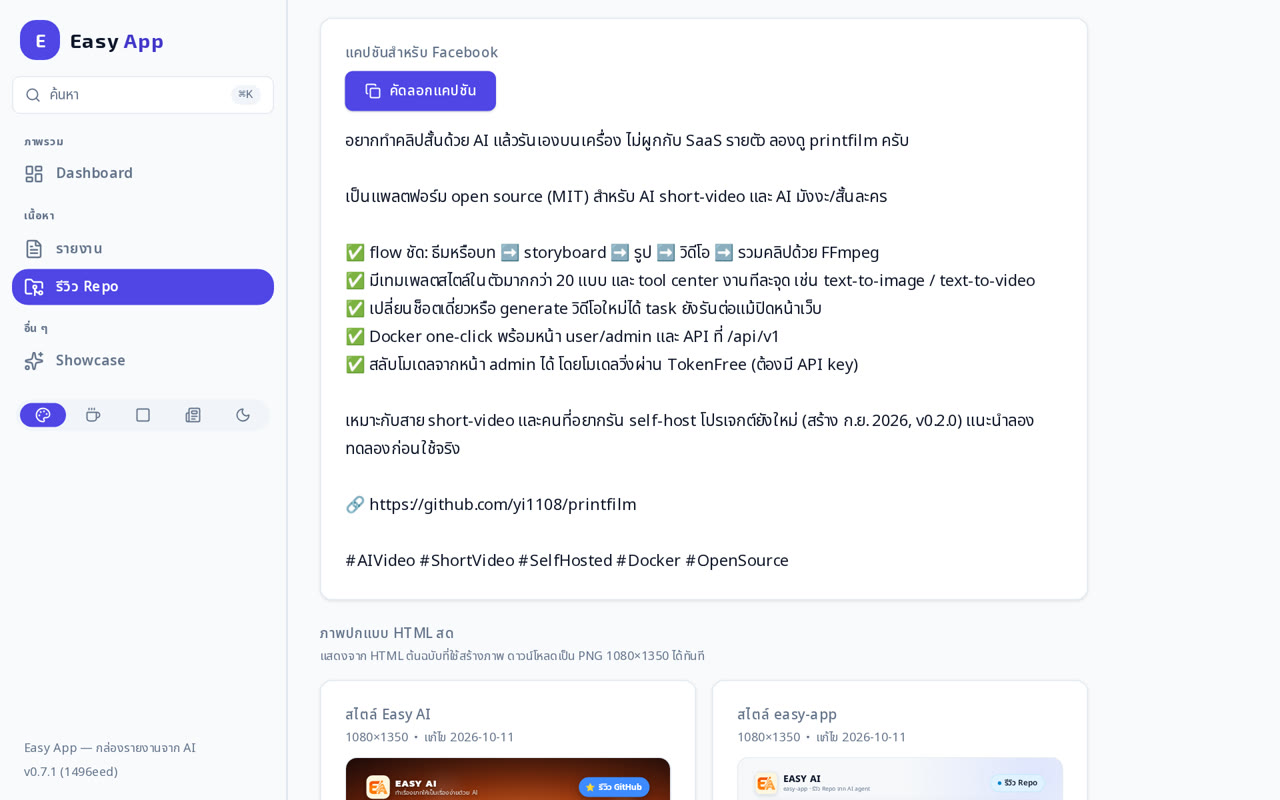
Task: Click the line about open source (MIT)
Action: coord(616,196)
